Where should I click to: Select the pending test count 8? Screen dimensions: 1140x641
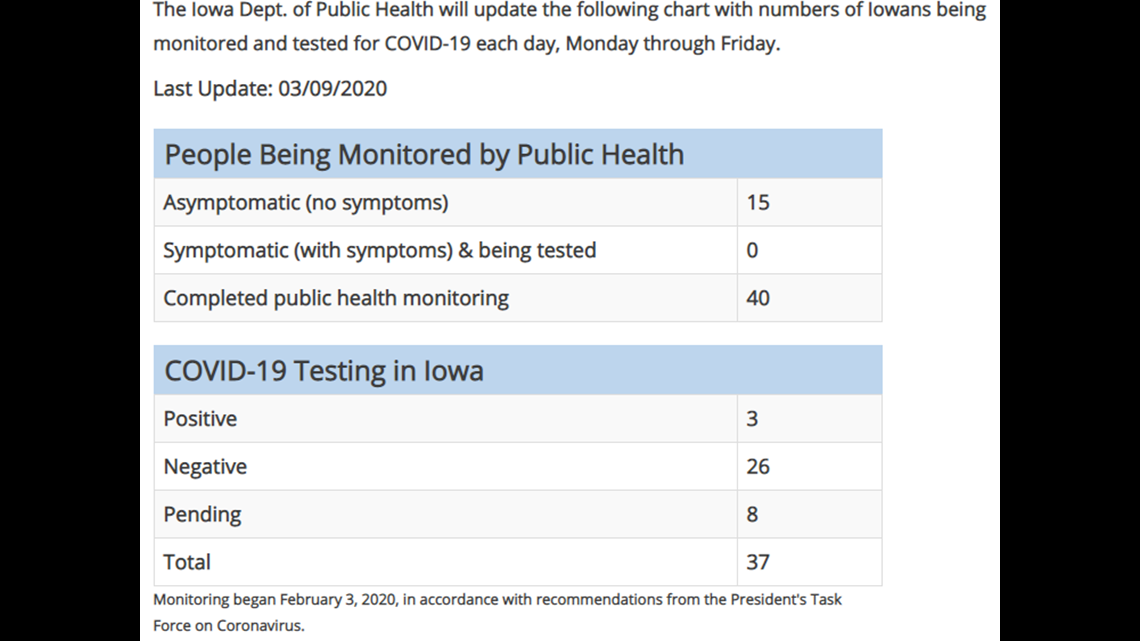(x=752, y=515)
